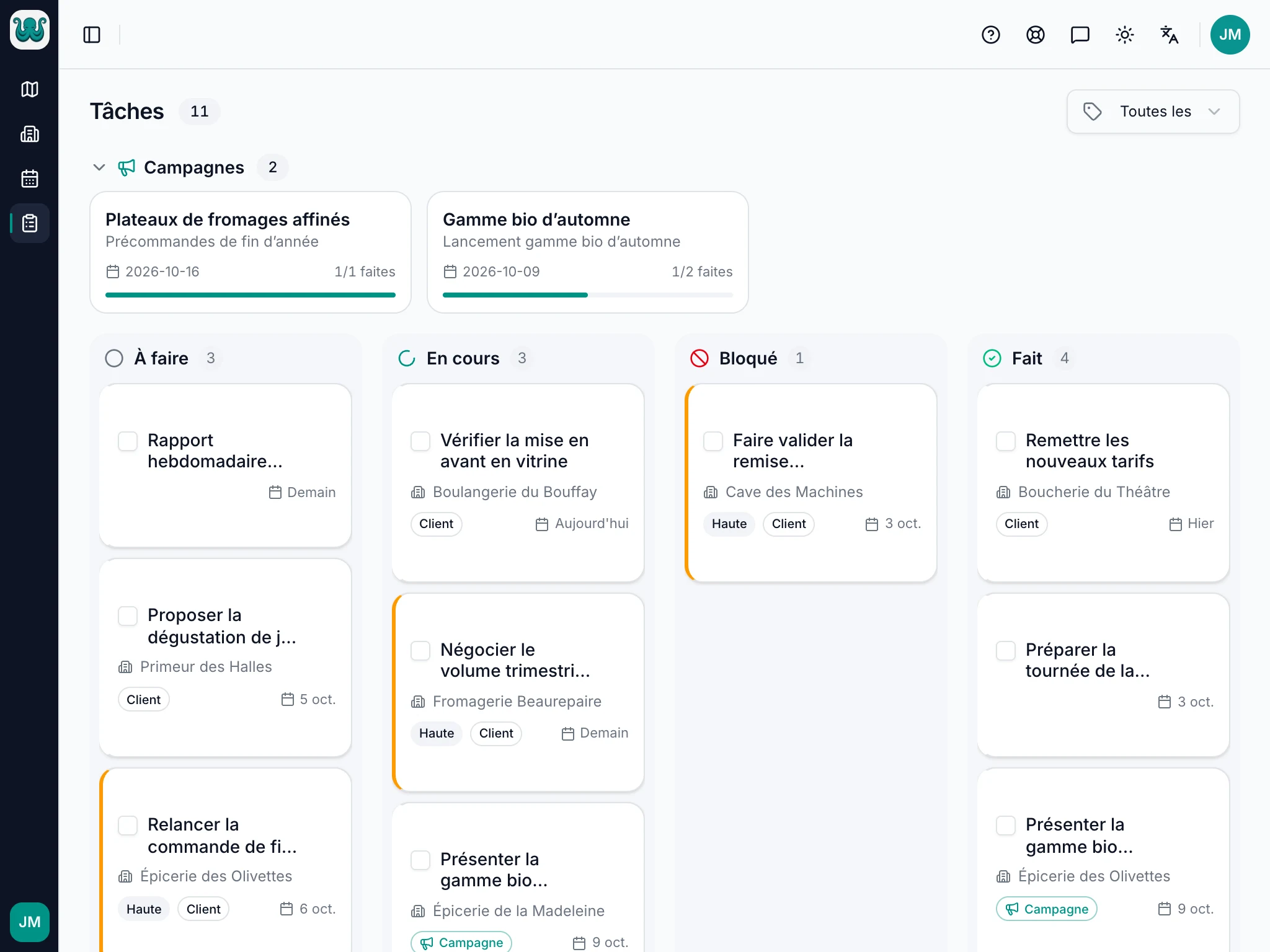Click the octopus app logo
The width and height of the screenshot is (1270, 952).
[30, 30]
